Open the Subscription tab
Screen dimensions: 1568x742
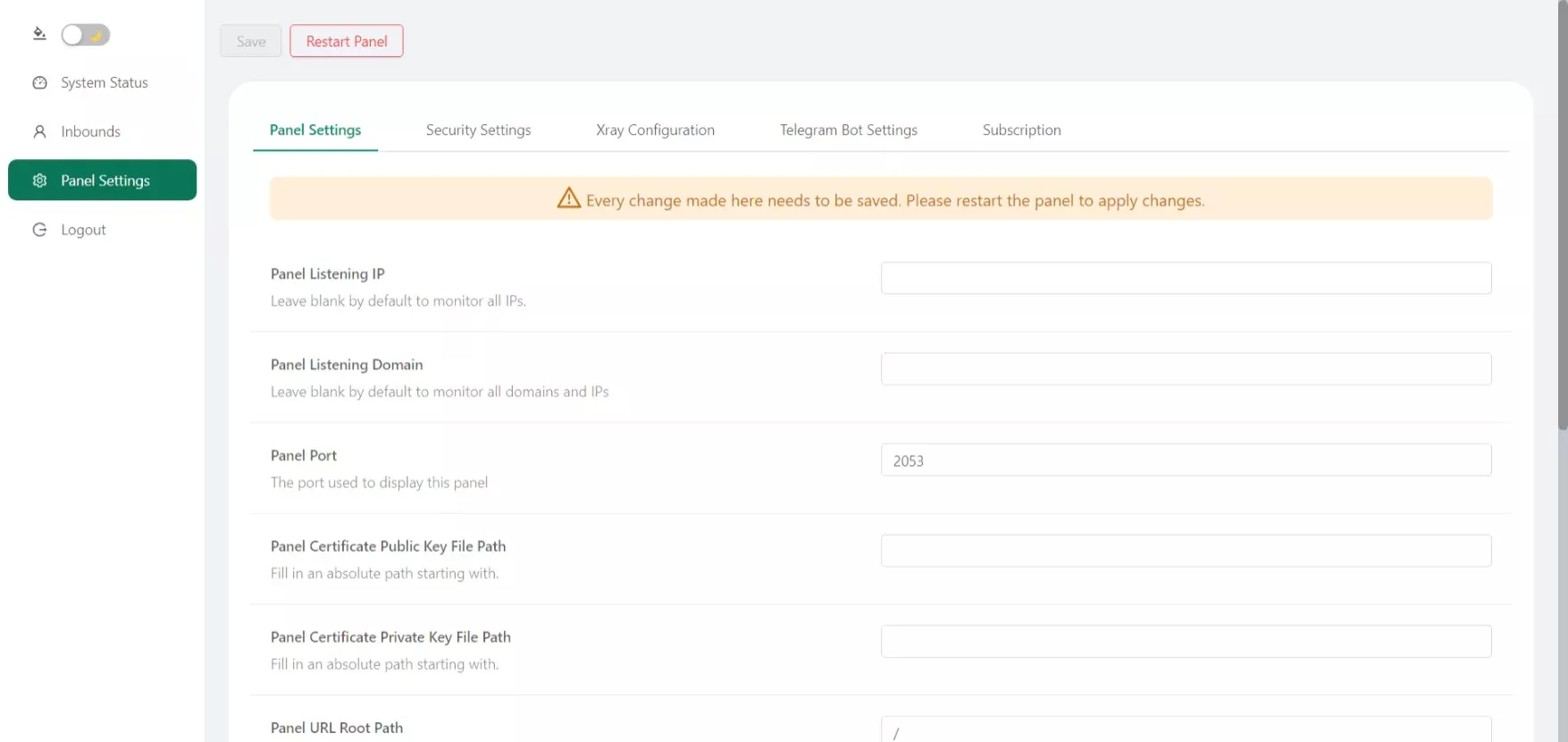point(1022,130)
